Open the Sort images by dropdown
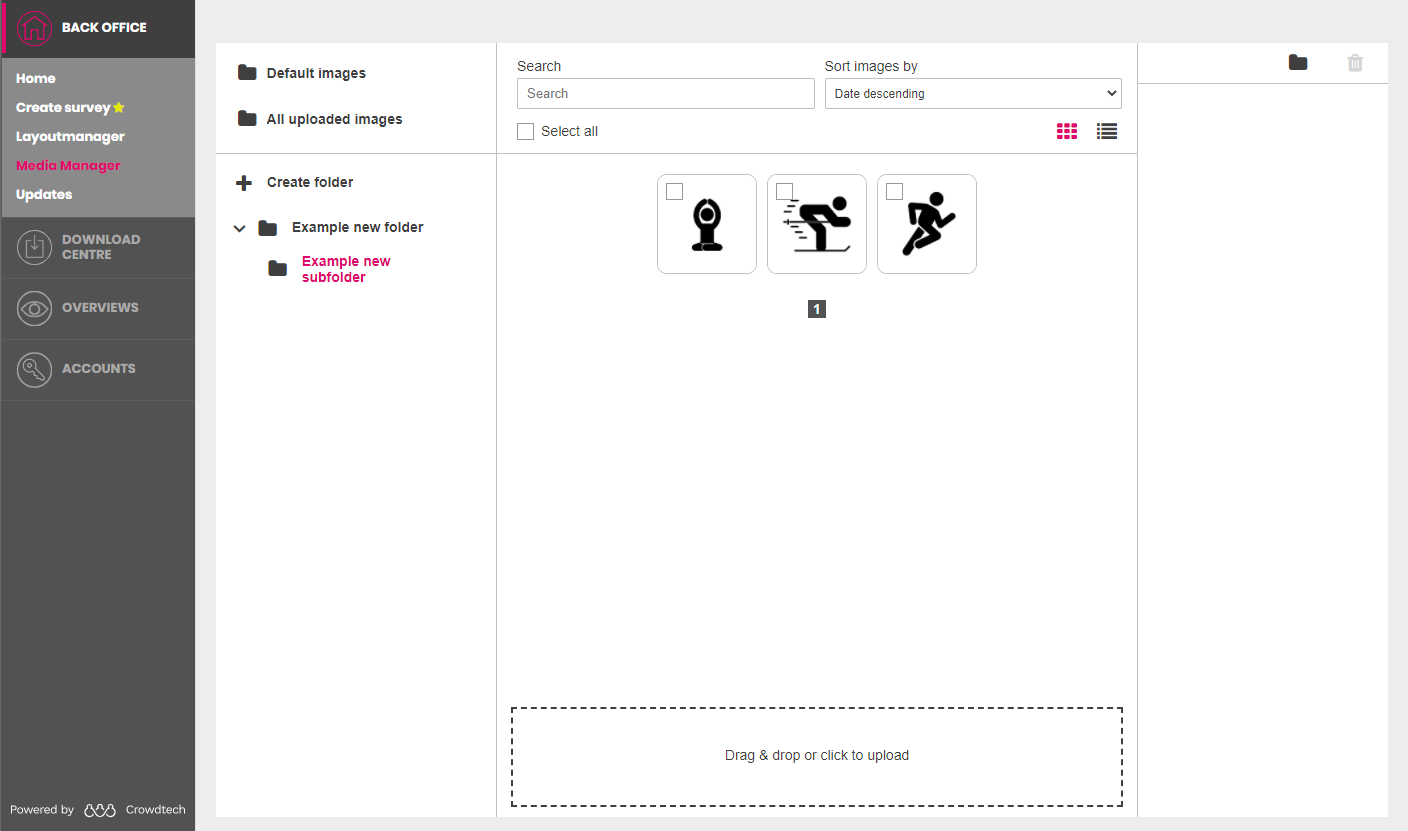Viewport: 1408px width, 831px height. tap(973, 94)
